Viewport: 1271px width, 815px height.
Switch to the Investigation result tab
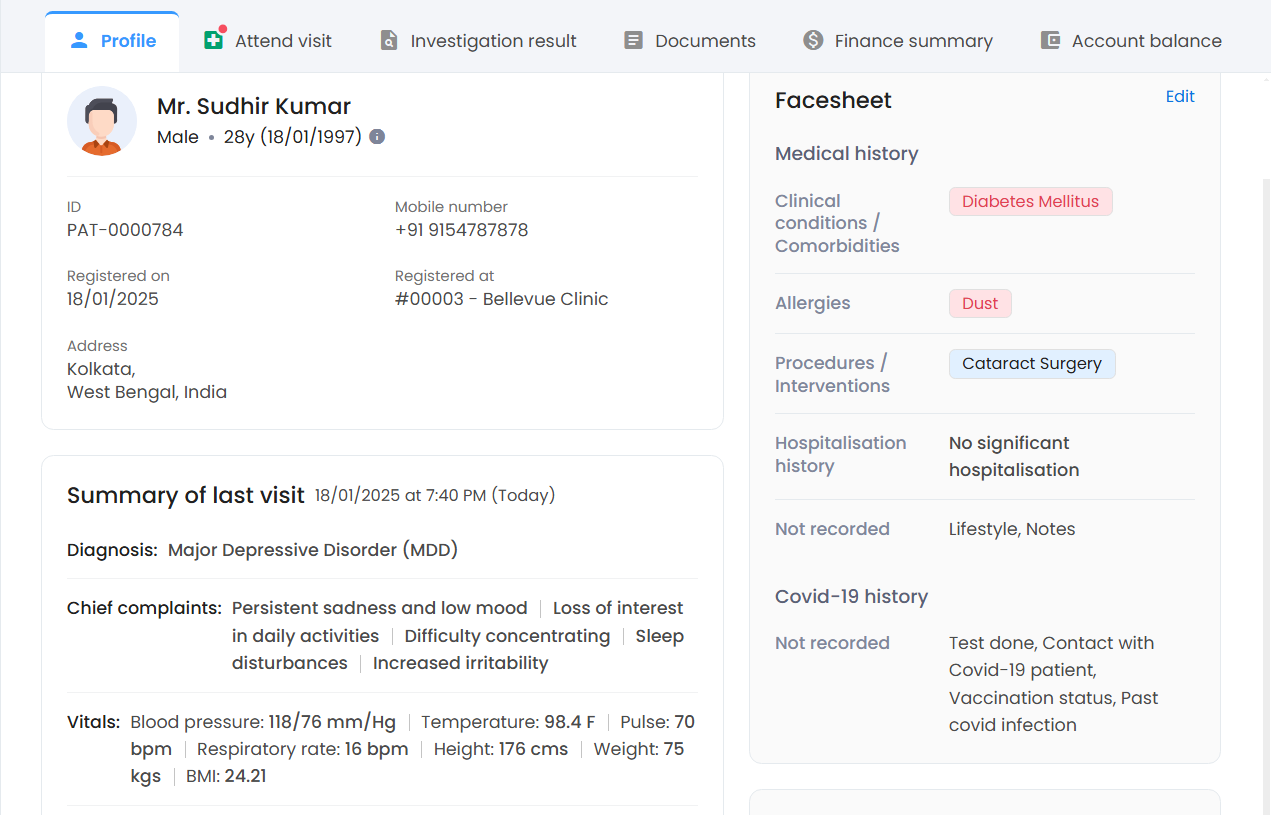(493, 41)
